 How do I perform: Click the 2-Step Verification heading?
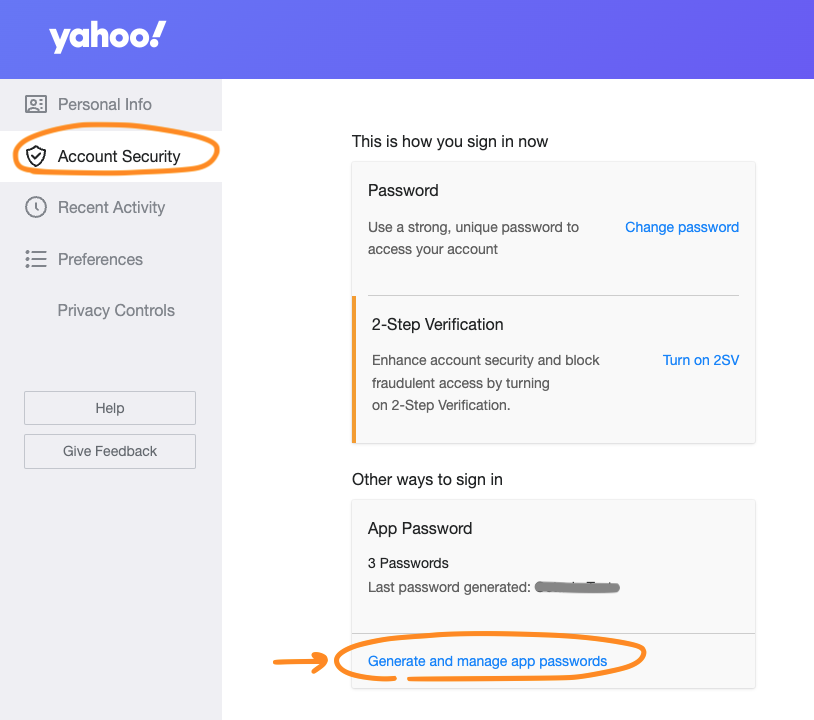click(x=437, y=324)
